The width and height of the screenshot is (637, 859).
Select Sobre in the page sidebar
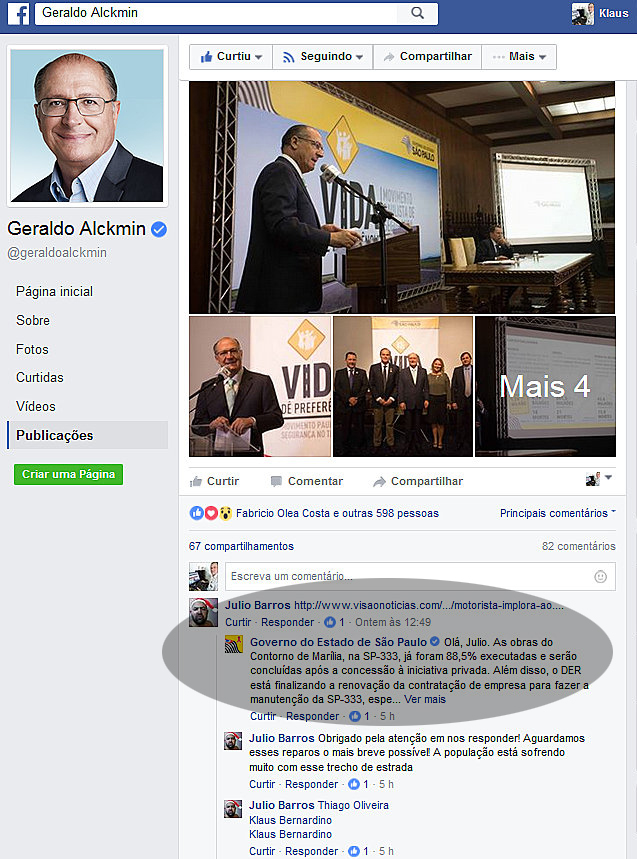tap(33, 320)
